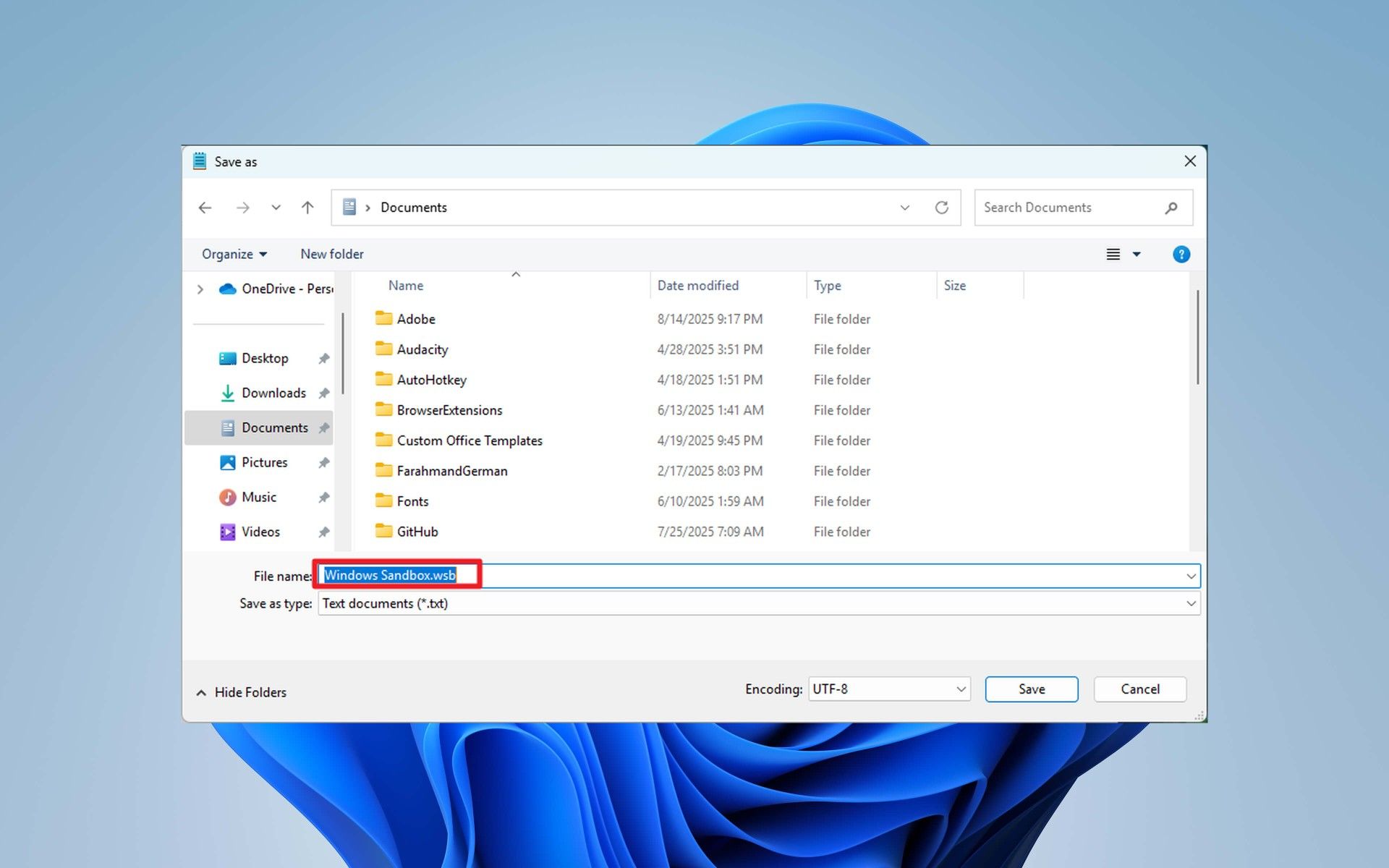Open the recent locations chevron
This screenshot has width=1389, height=868.
pyautogui.click(x=276, y=208)
